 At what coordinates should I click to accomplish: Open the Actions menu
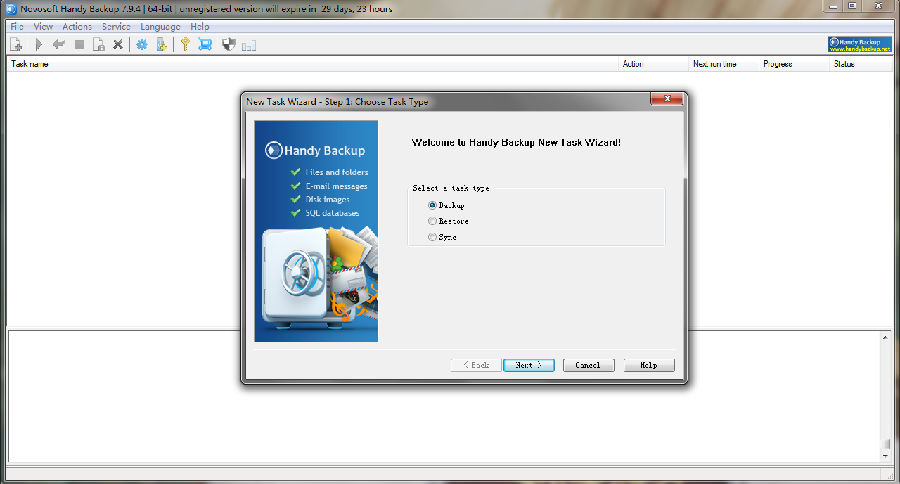(x=77, y=26)
